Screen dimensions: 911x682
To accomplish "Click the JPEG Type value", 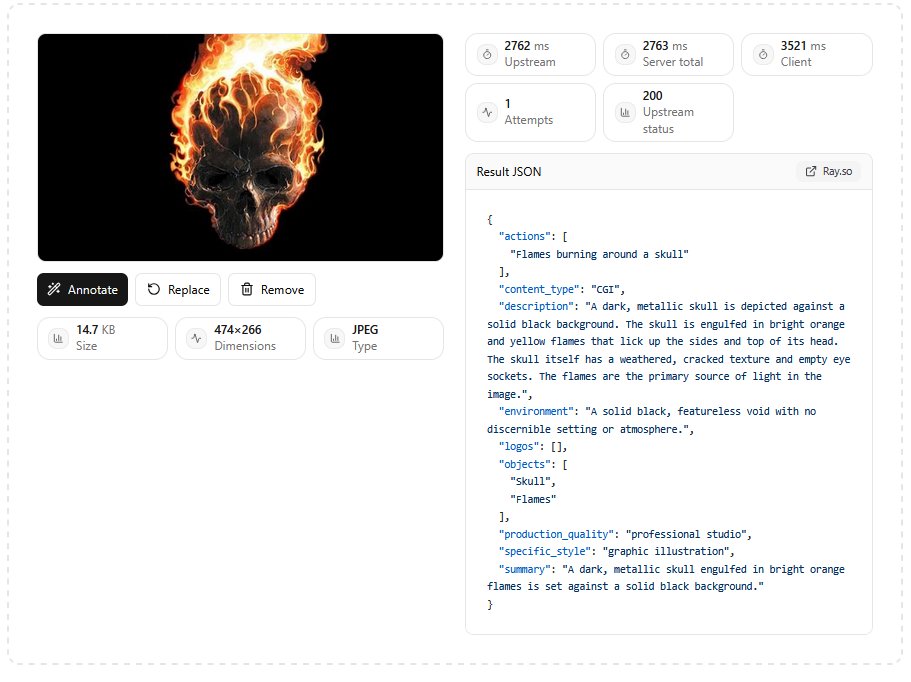I will pyautogui.click(x=365, y=330).
